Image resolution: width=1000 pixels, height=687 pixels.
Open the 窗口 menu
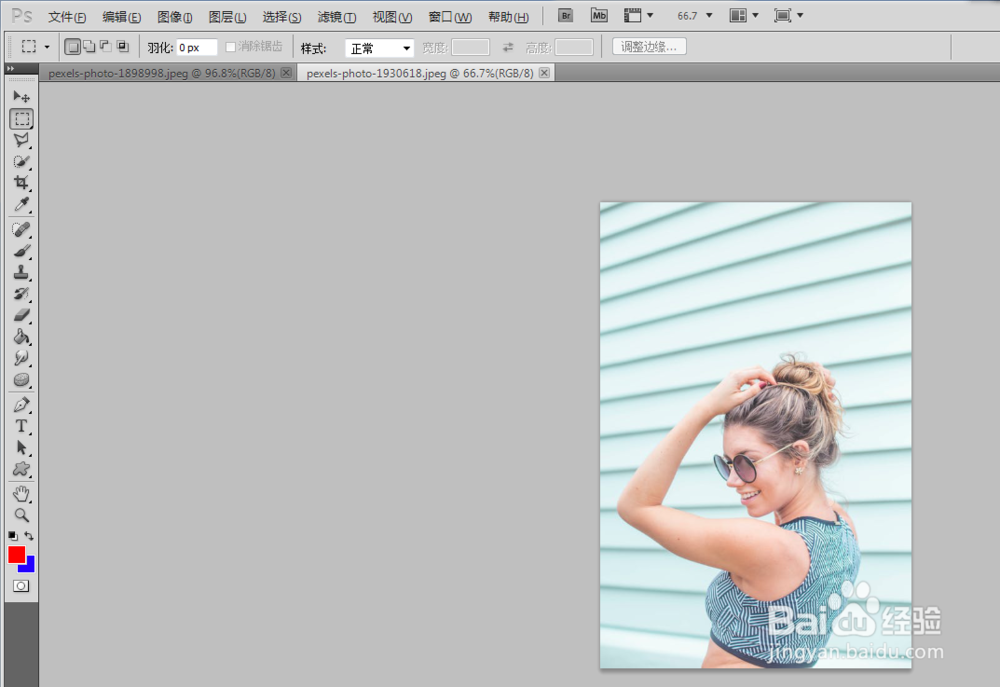click(x=450, y=17)
